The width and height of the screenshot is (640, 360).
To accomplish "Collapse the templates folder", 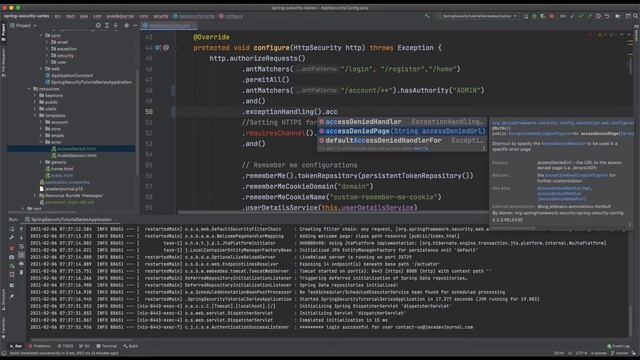I will tap(35, 116).
